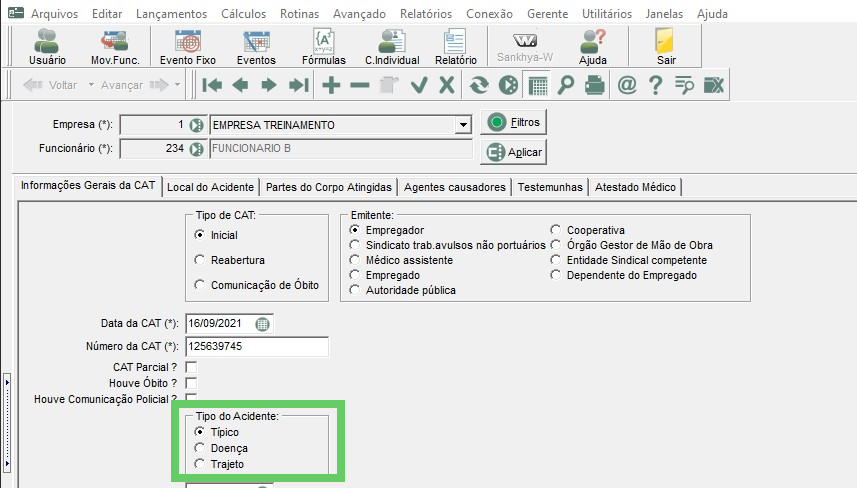The image size is (857, 488).
Task: Cancel changes with X icon
Action: 447,85
